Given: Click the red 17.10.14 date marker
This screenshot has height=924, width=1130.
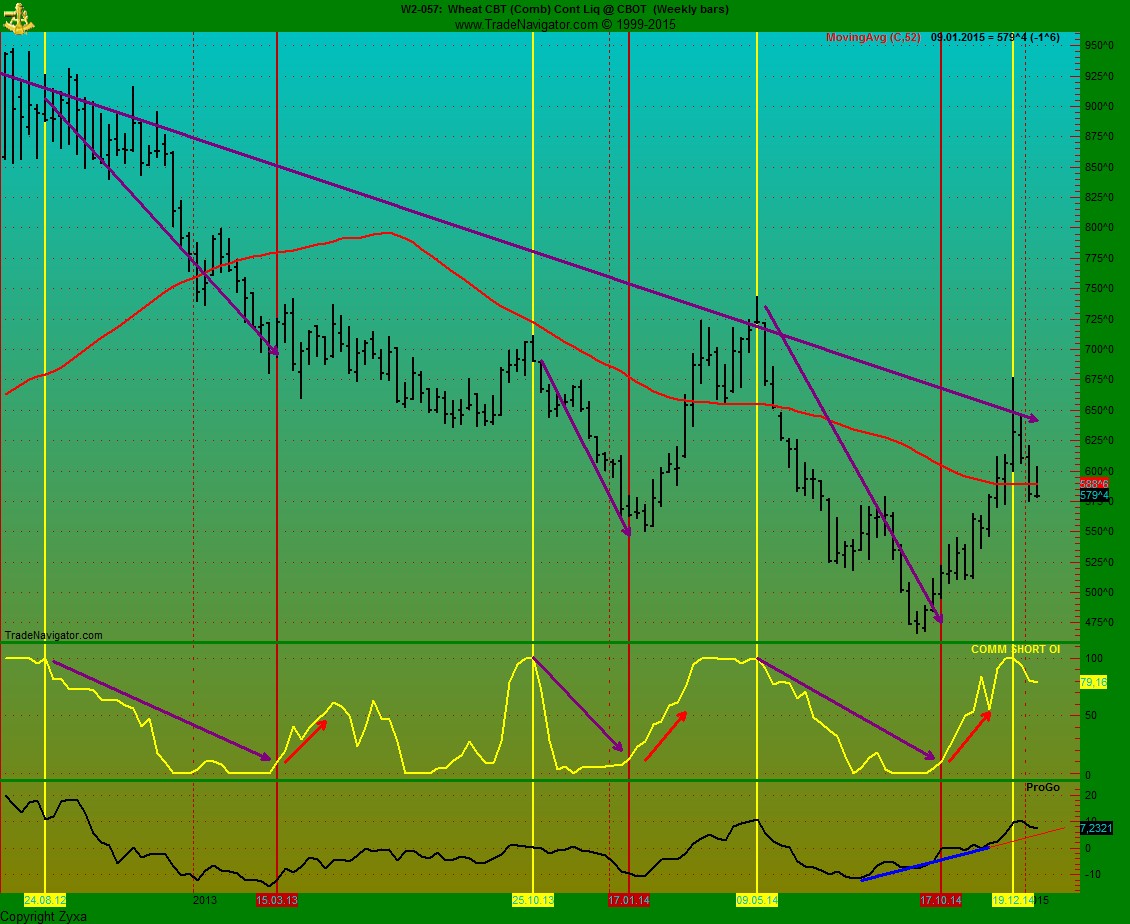Looking at the screenshot, I should pyautogui.click(x=941, y=900).
